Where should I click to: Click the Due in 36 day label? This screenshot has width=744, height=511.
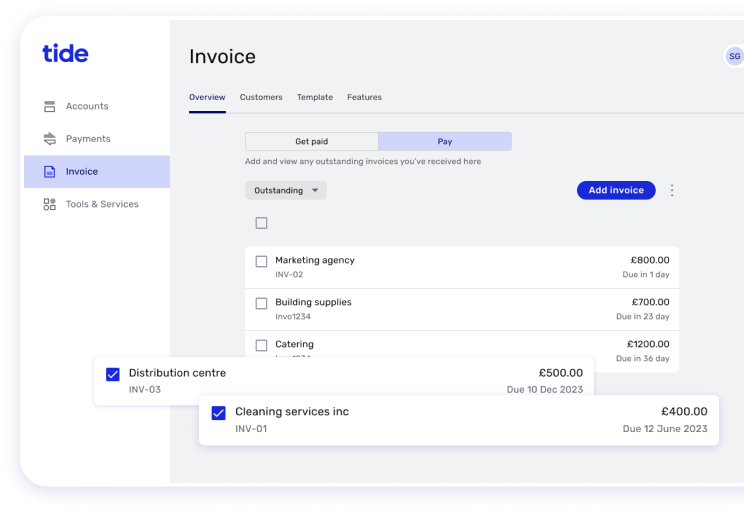643,359
